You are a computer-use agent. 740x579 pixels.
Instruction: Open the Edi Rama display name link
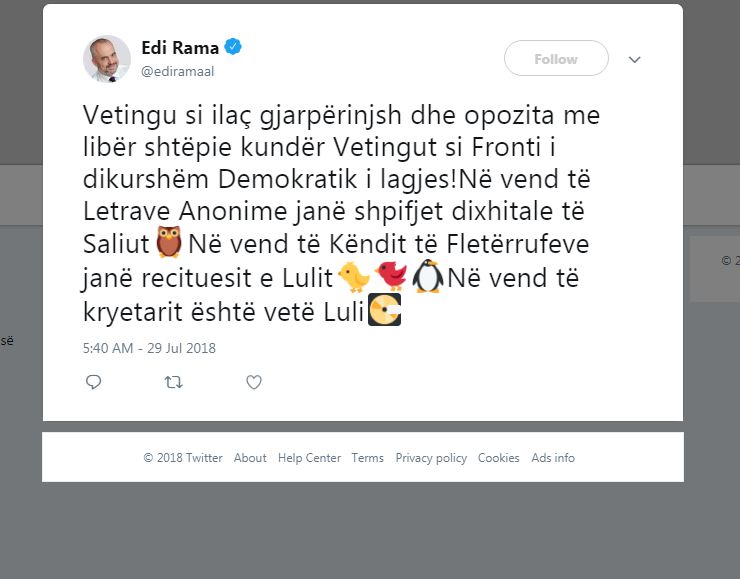point(180,48)
